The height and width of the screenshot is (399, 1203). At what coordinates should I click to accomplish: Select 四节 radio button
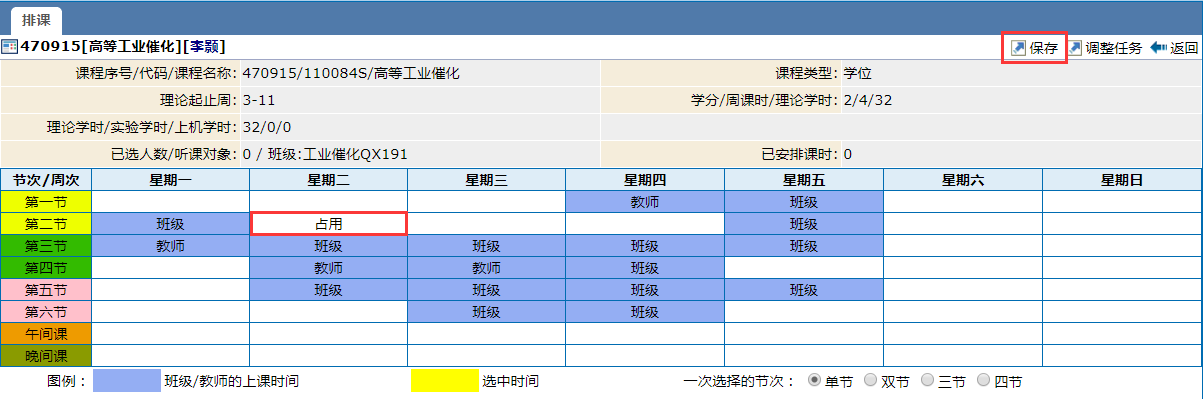point(983,380)
